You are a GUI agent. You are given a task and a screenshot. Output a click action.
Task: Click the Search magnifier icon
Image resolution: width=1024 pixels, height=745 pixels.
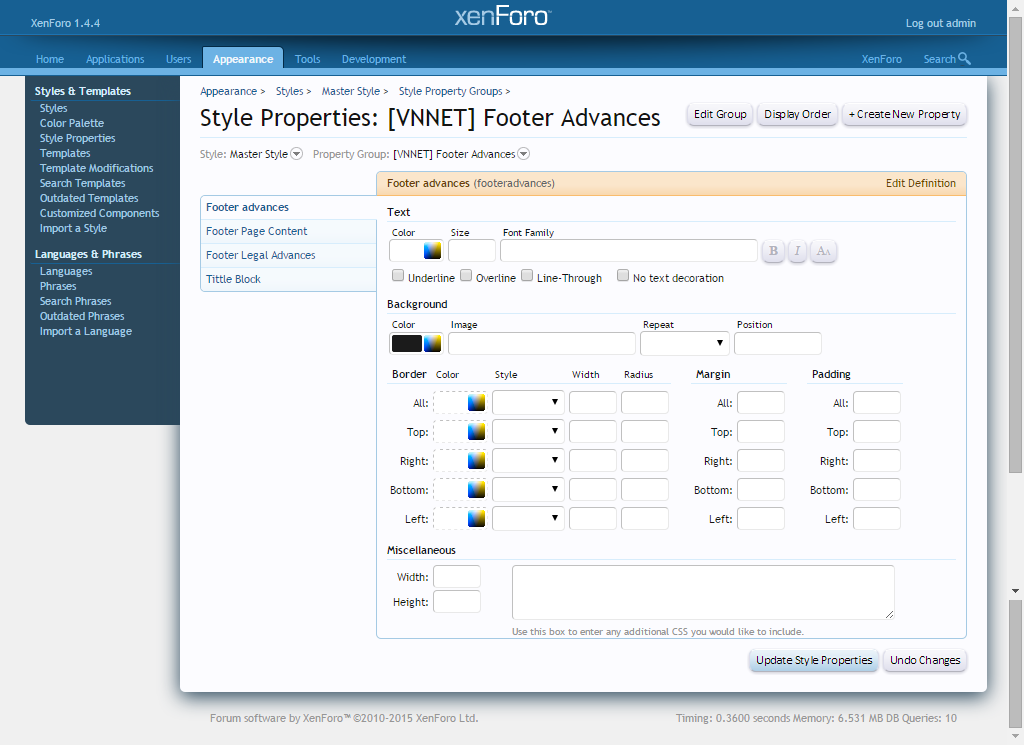964,59
